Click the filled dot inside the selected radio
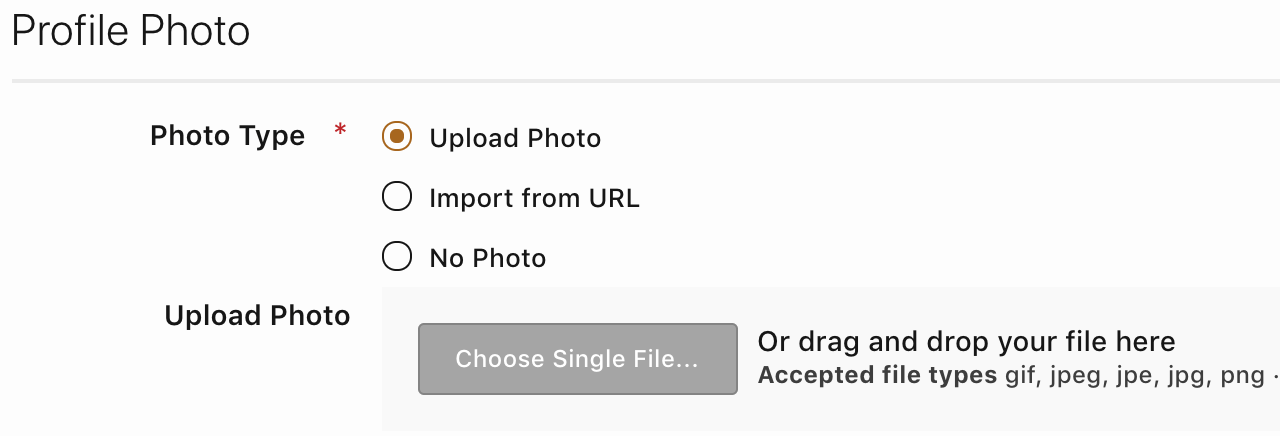The image size is (1280, 436). [x=397, y=137]
